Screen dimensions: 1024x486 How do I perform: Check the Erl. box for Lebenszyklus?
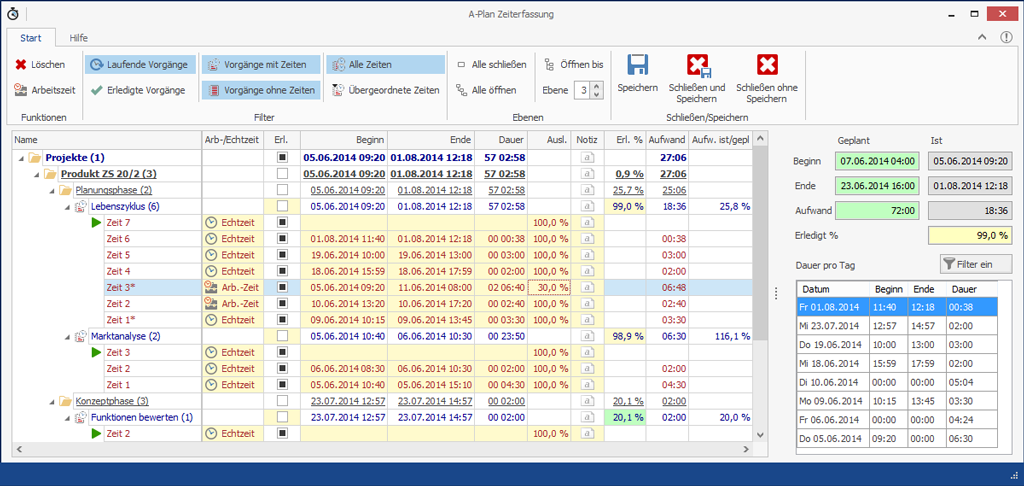pyautogui.click(x=282, y=206)
